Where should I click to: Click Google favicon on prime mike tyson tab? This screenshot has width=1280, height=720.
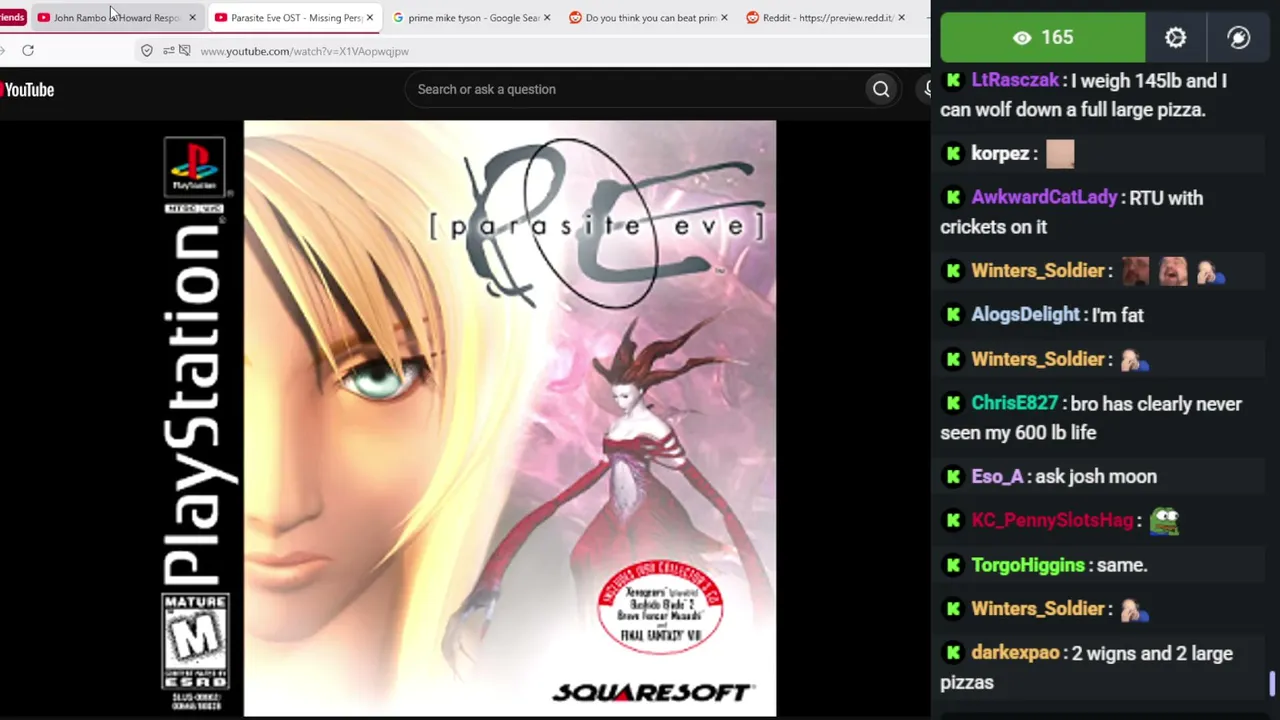click(x=398, y=18)
